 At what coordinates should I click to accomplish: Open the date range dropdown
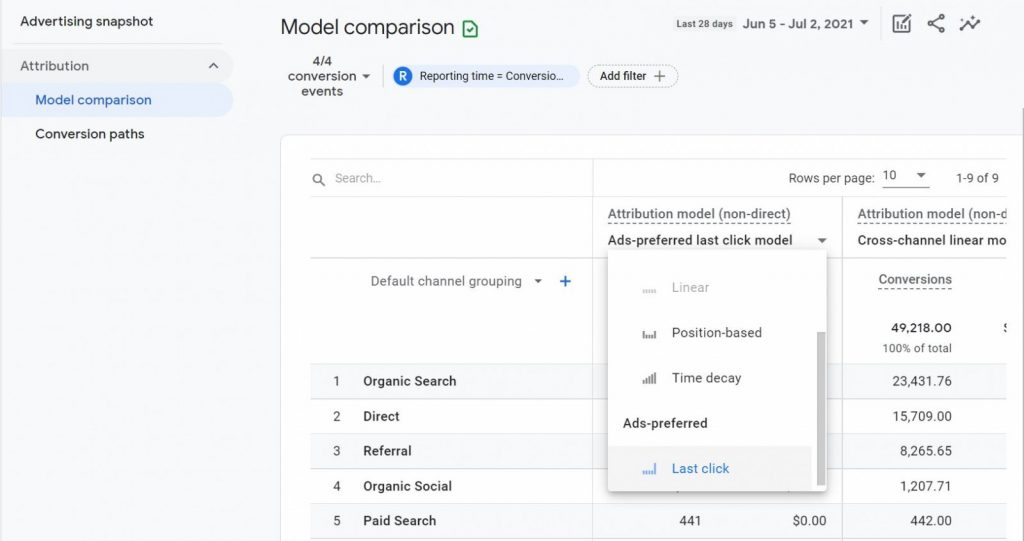coord(805,24)
